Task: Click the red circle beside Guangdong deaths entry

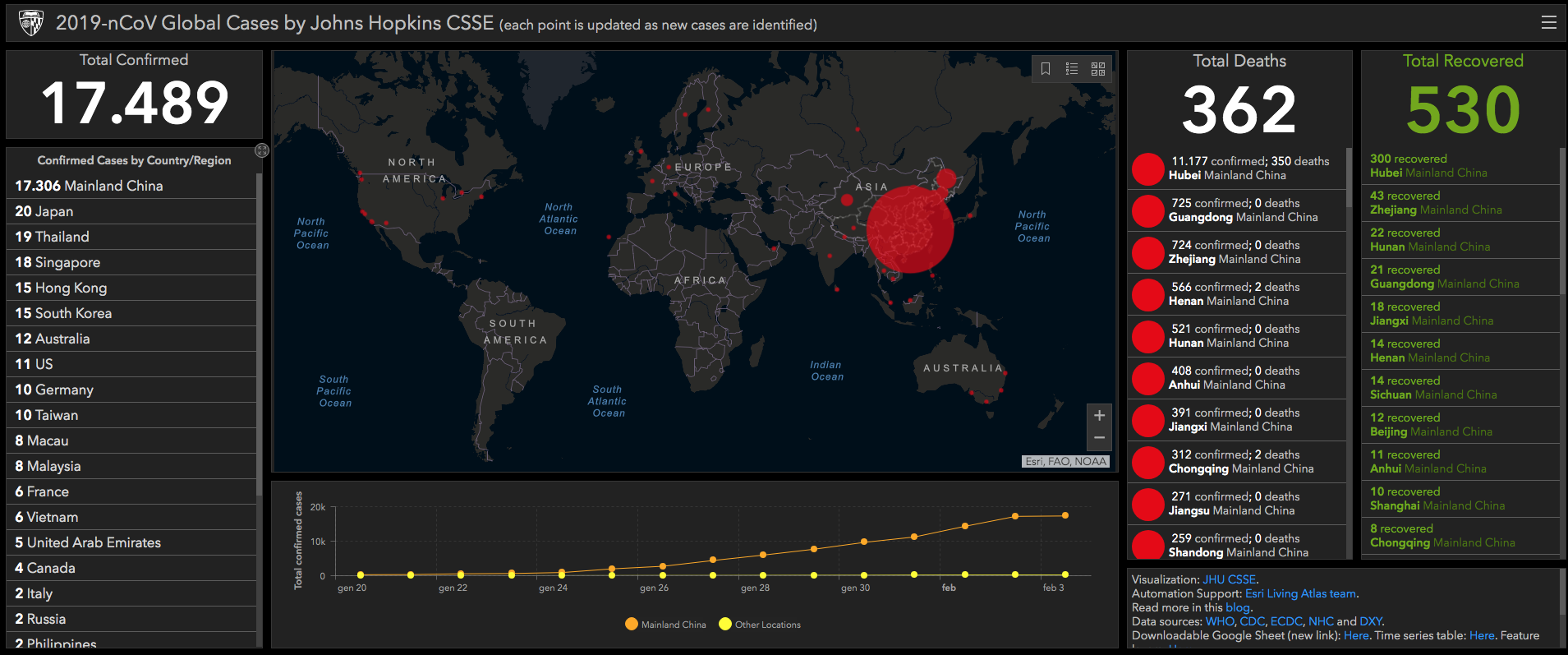Action: (x=1148, y=211)
